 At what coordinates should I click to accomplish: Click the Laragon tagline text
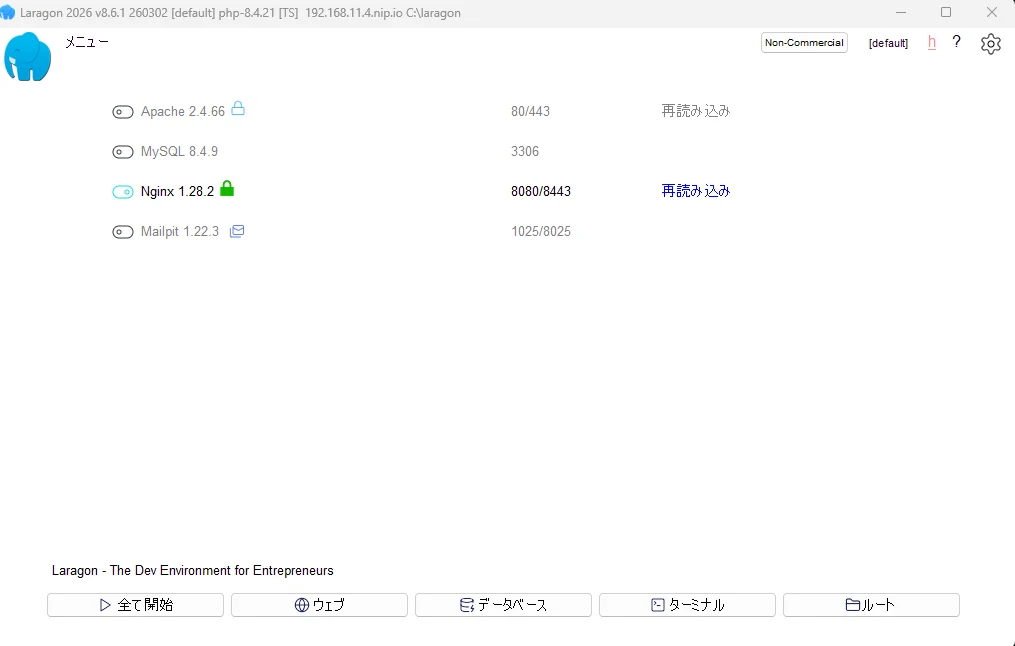[x=192, y=571]
